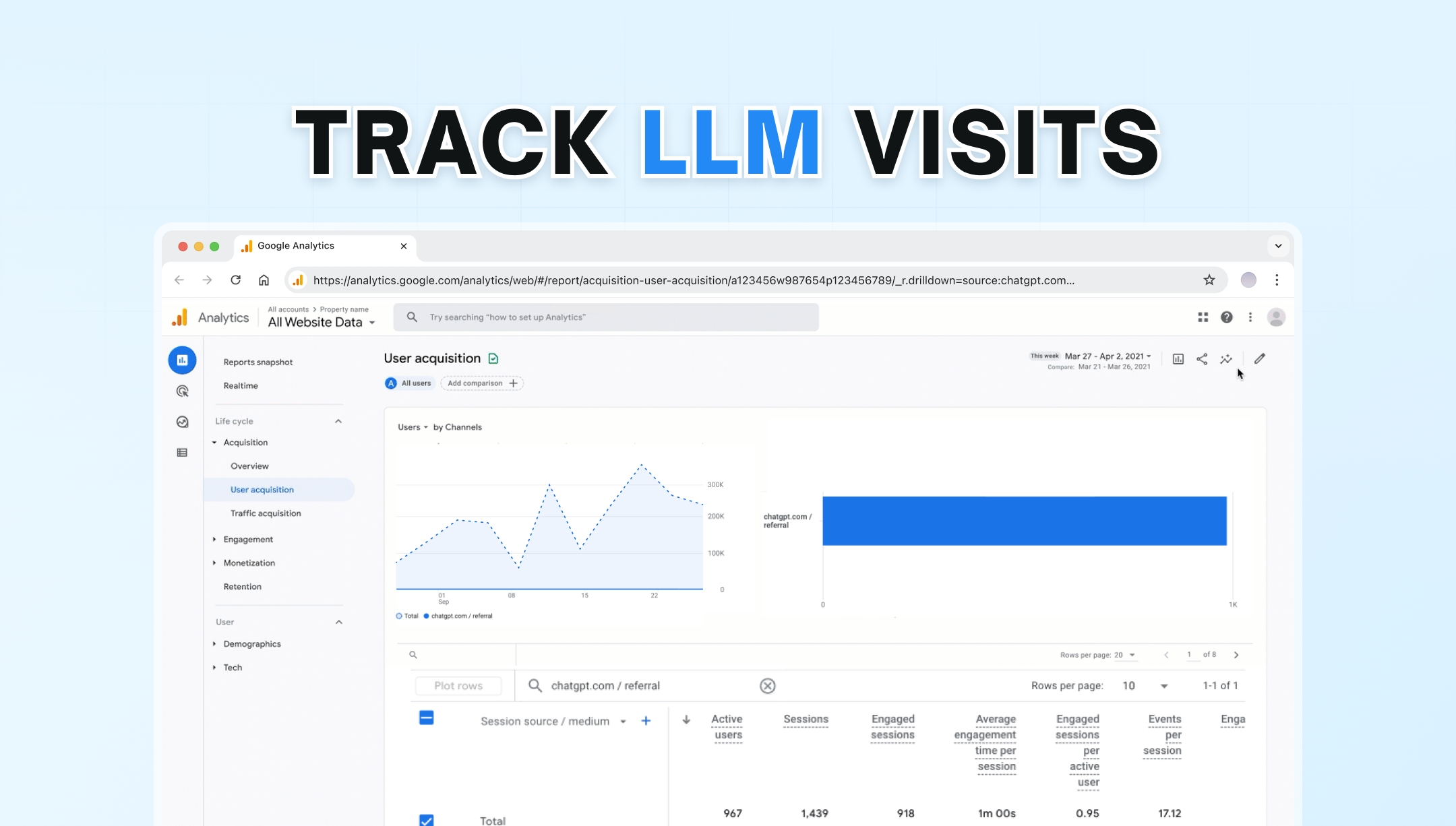
Task: Open the Rows per page 10 dropdown
Action: (x=1145, y=686)
